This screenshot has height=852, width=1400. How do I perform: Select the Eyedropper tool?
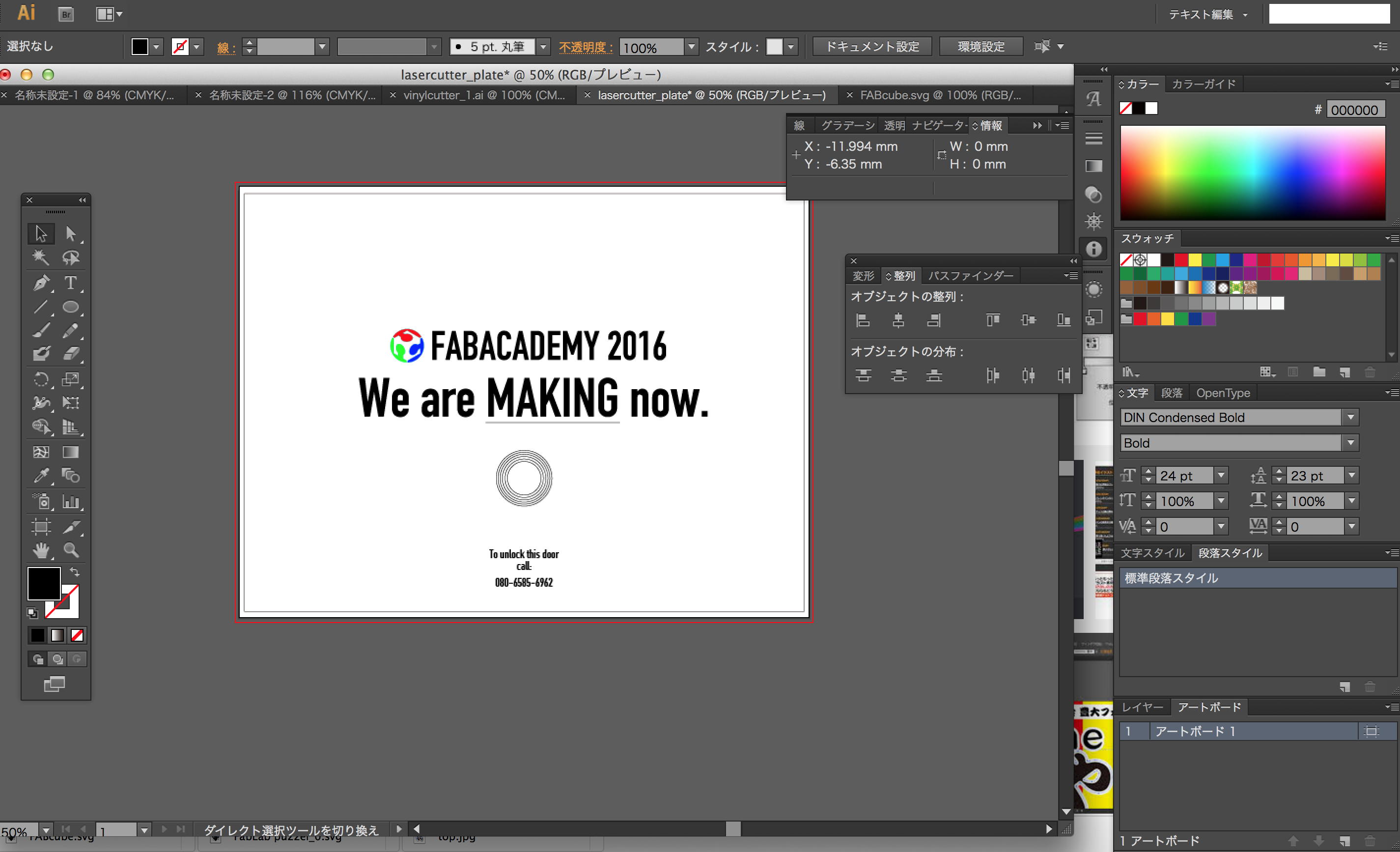point(41,475)
